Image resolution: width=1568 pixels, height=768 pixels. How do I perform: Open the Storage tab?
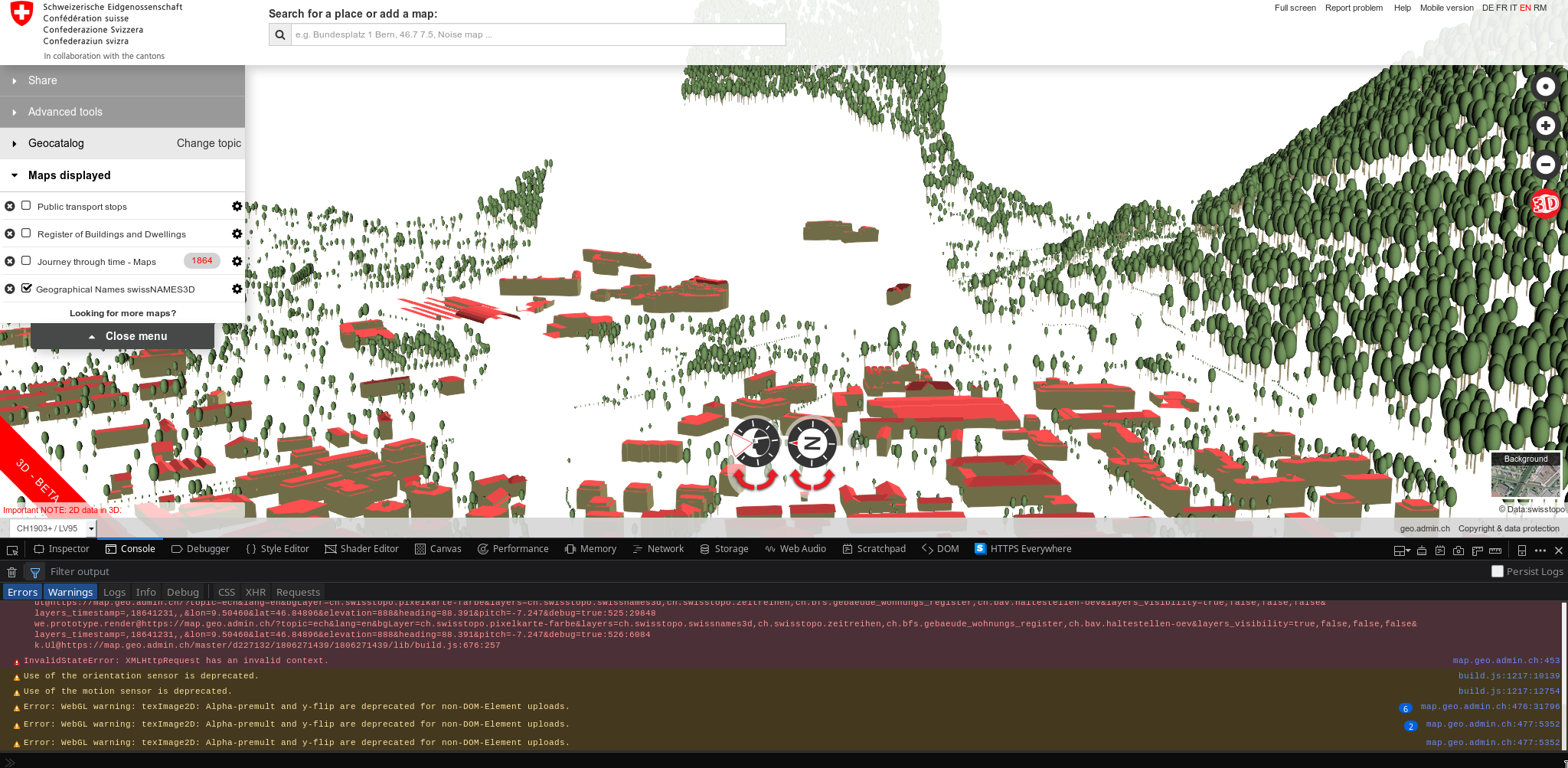point(724,549)
